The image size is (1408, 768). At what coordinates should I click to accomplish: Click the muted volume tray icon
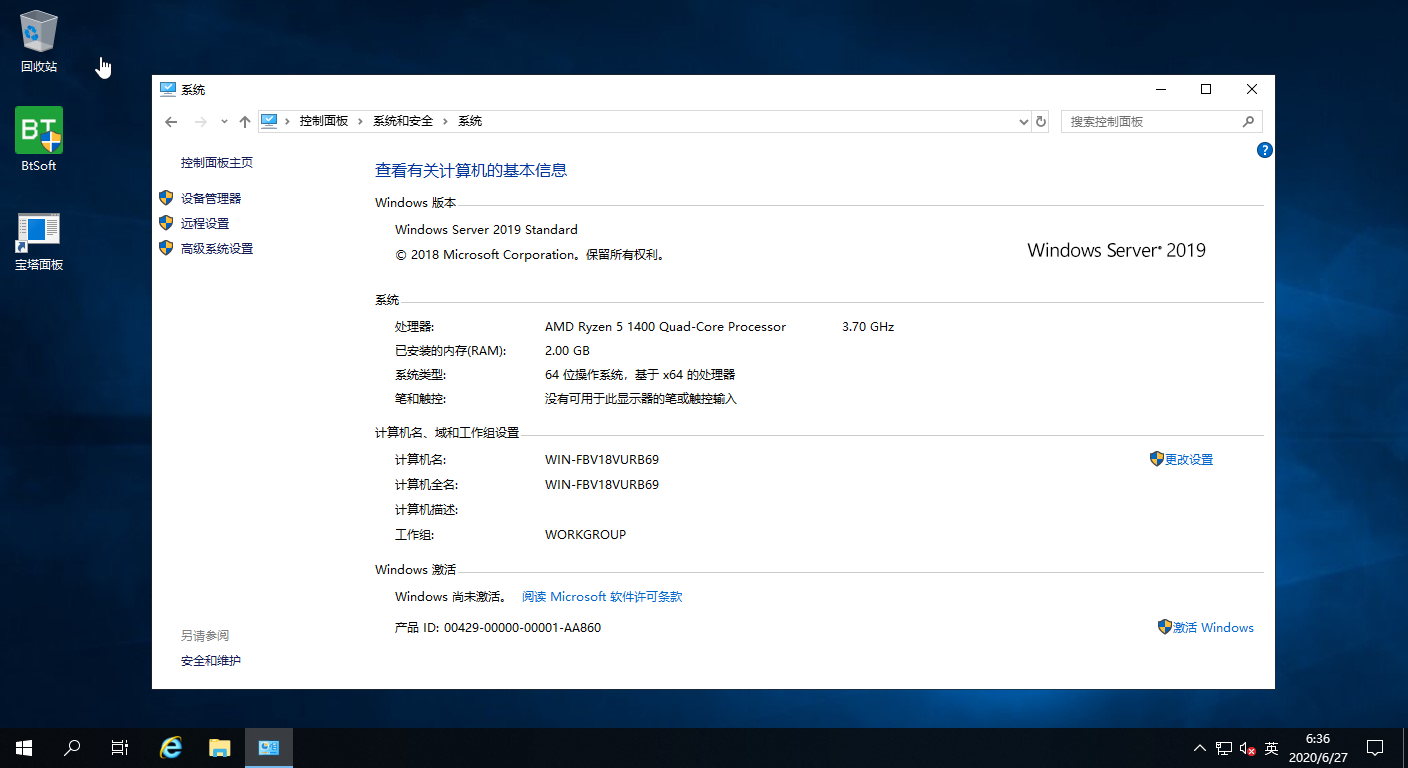(x=1247, y=748)
